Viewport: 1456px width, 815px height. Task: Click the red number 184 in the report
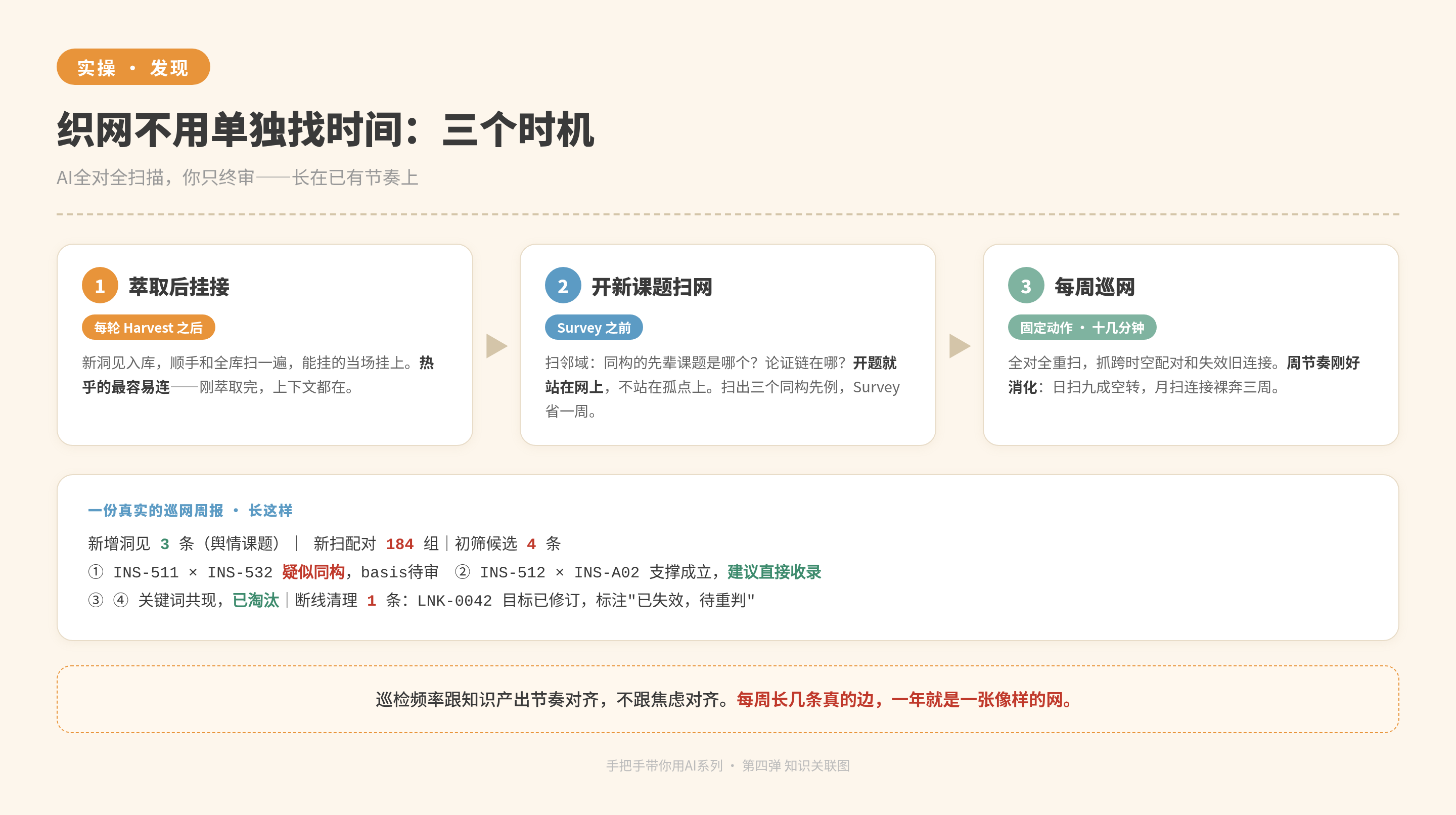(399, 544)
